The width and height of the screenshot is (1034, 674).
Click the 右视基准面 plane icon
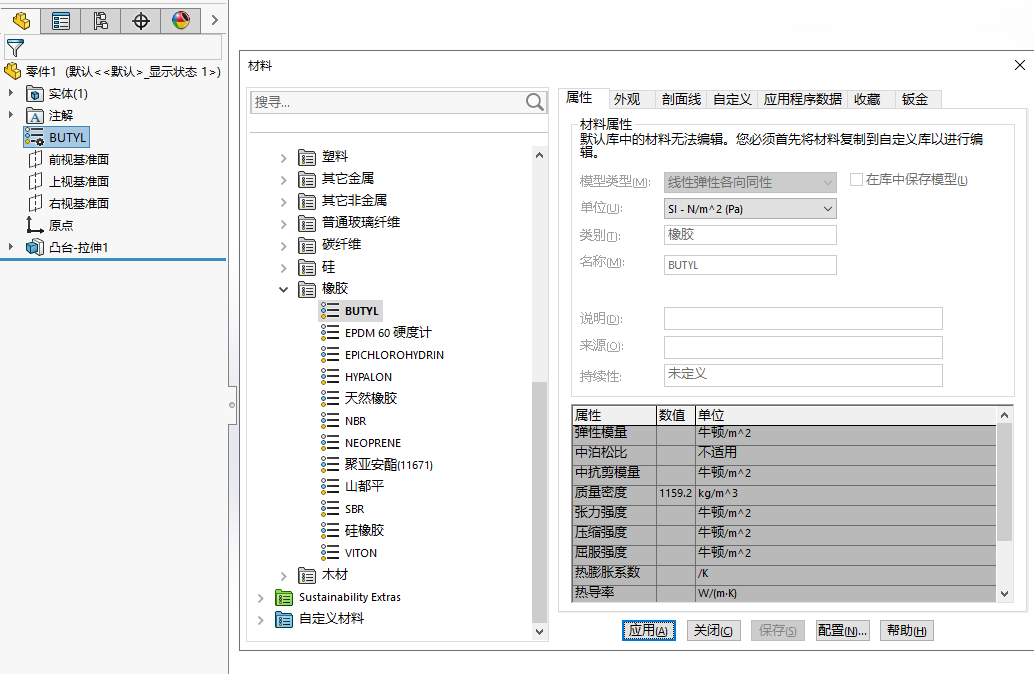pos(35,203)
